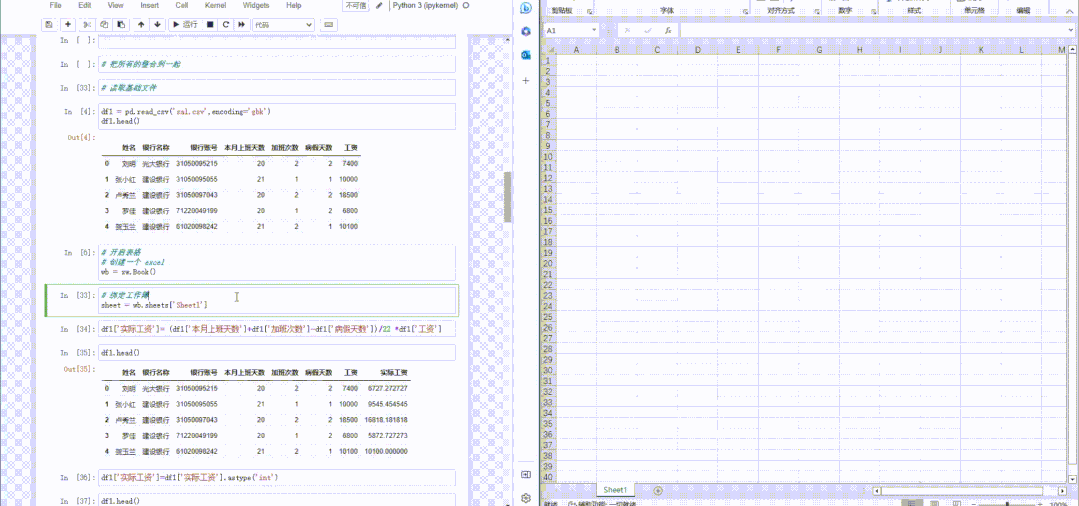Viewport: 1079px width, 506px height.
Task: Click the pencil edit-mode indicator icon
Action: coord(380,6)
